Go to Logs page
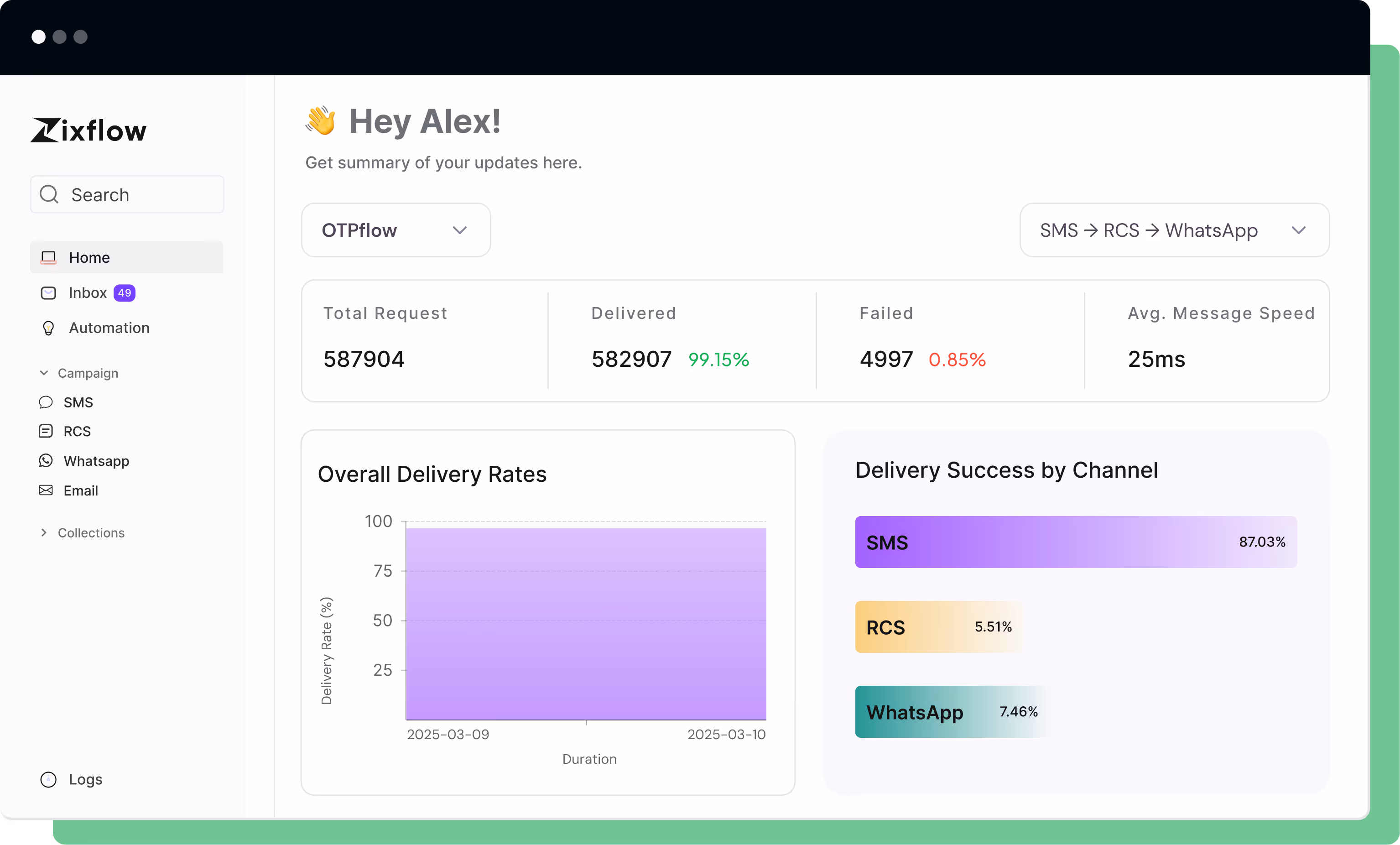The image size is (1400, 845). coord(85,780)
